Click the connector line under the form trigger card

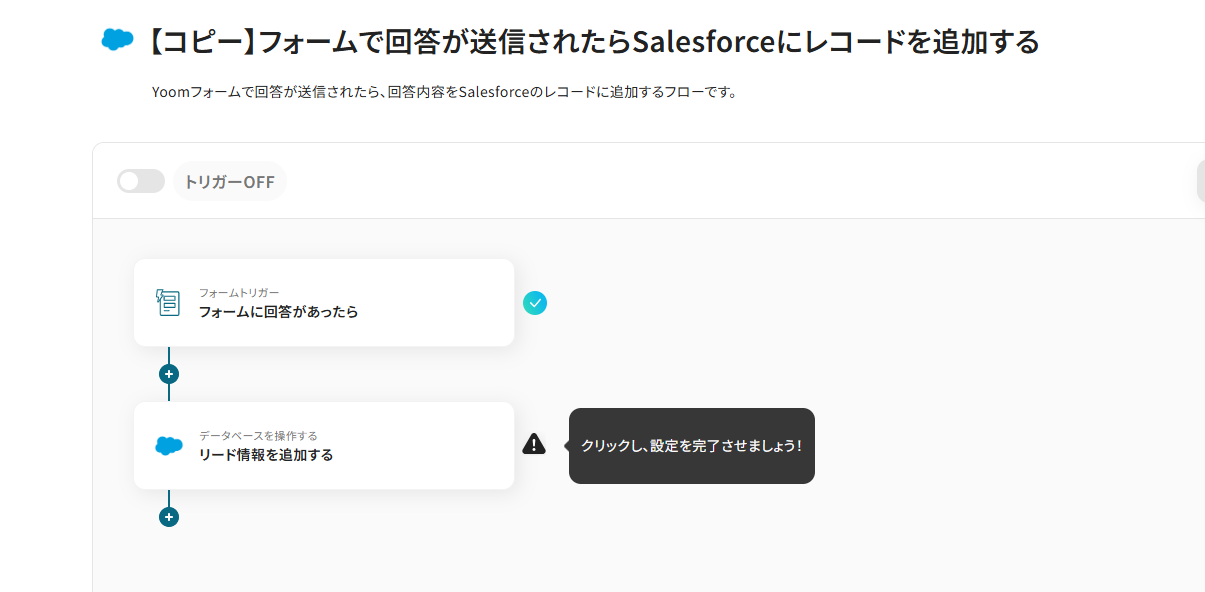(x=169, y=355)
